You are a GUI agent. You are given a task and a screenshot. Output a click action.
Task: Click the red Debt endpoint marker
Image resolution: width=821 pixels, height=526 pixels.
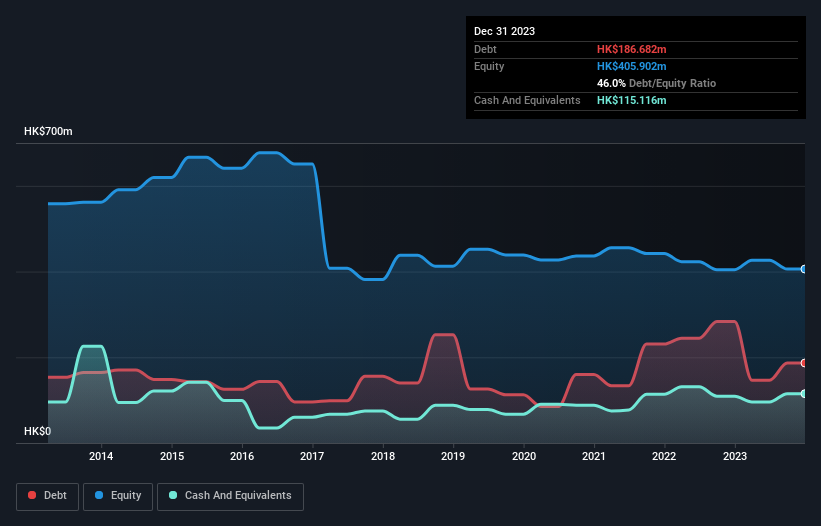tap(804, 363)
